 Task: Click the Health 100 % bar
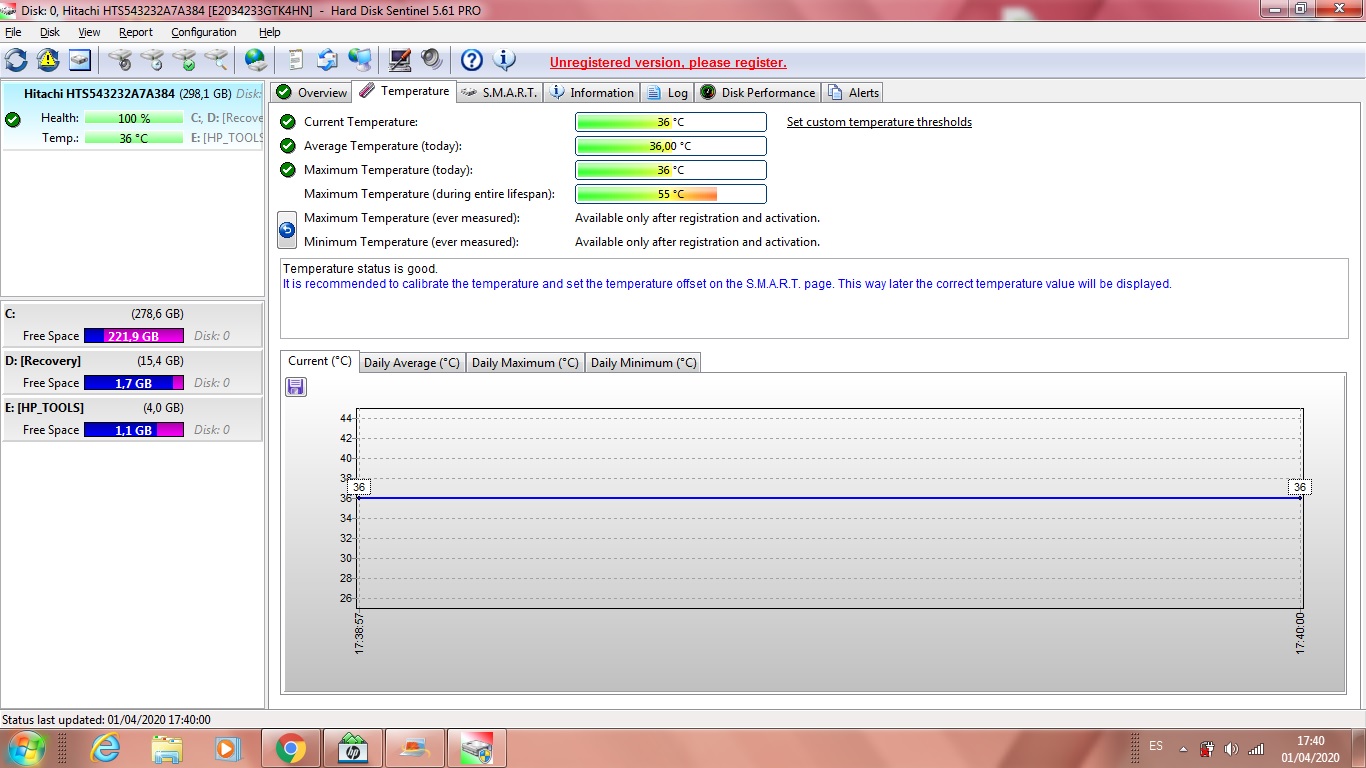(x=134, y=118)
